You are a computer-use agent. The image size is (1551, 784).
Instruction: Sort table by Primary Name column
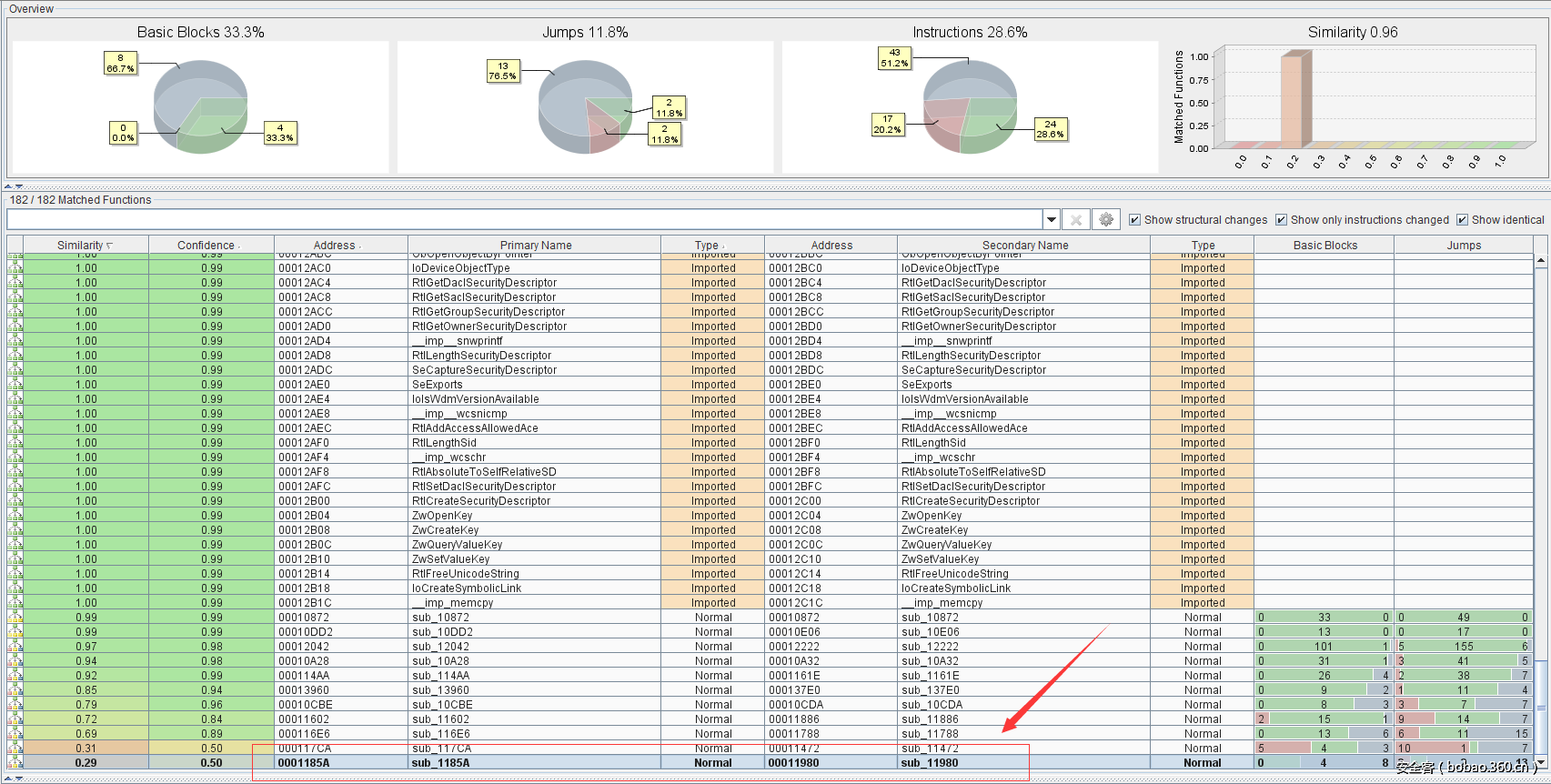(x=535, y=246)
